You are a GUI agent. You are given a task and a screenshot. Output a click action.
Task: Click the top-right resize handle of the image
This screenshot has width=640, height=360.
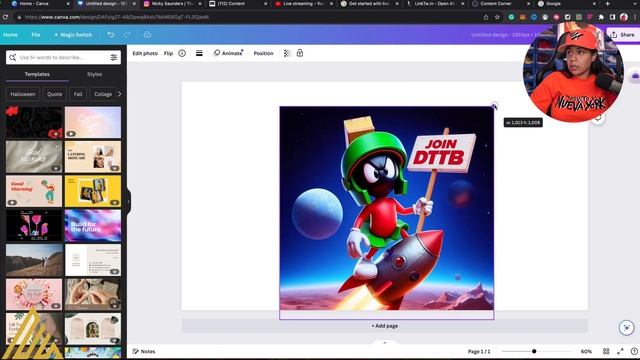[494, 107]
